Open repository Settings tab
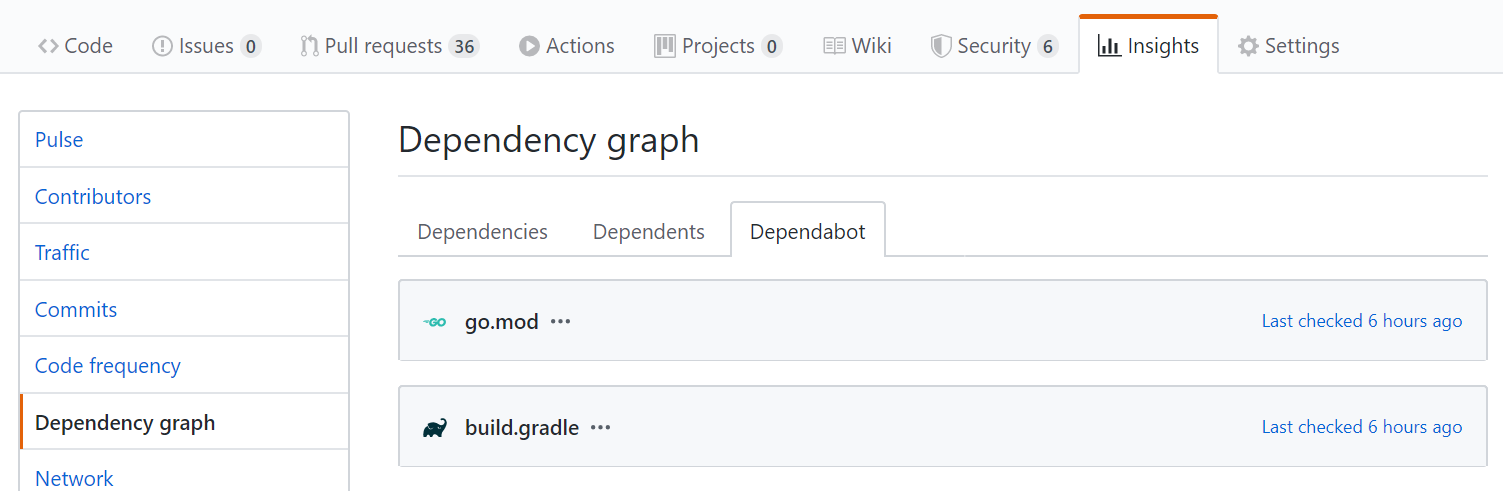Viewport: 1503px width, 491px height. pyautogui.click(x=1288, y=46)
